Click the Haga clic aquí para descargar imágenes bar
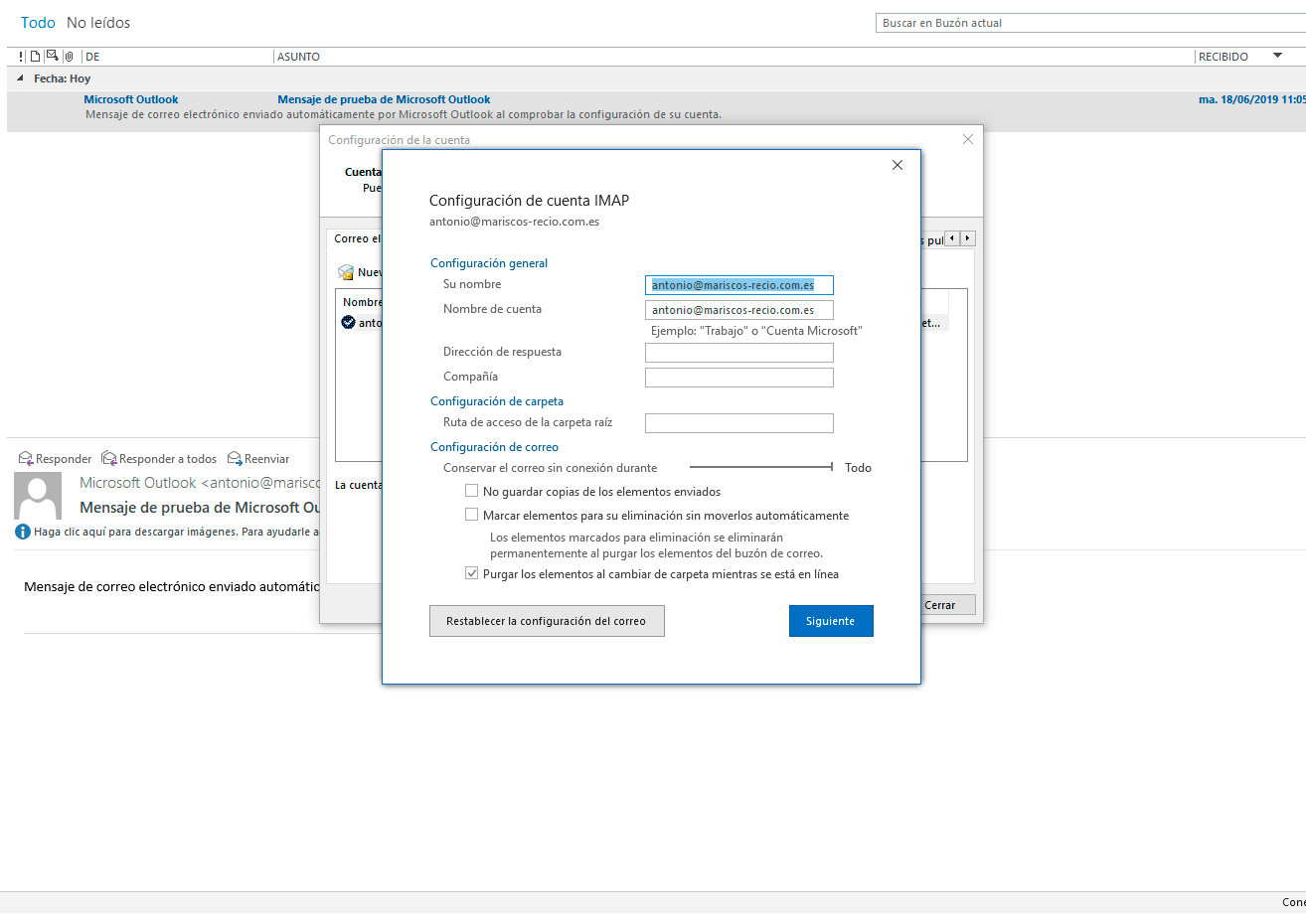The image size is (1306, 924). (x=177, y=532)
